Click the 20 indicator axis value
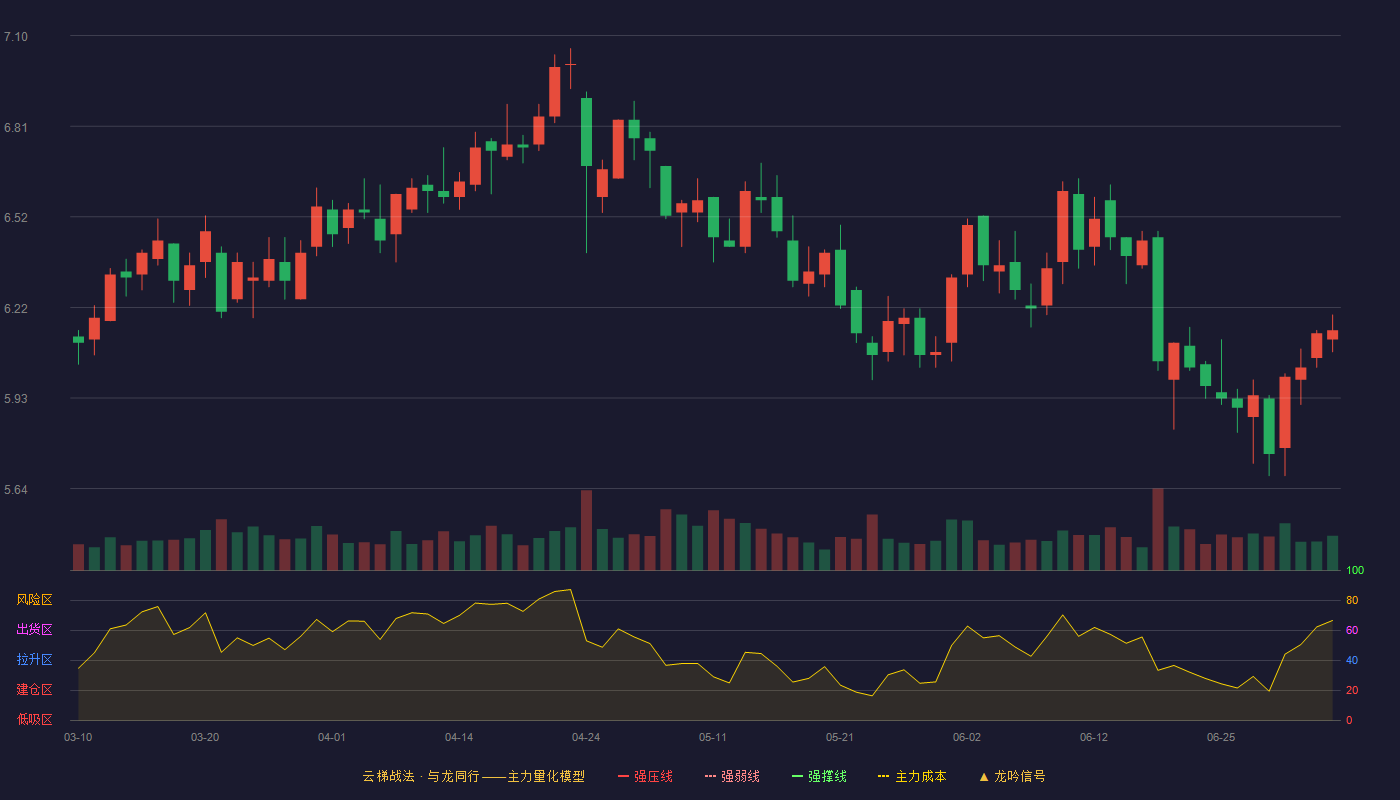 tap(1352, 690)
